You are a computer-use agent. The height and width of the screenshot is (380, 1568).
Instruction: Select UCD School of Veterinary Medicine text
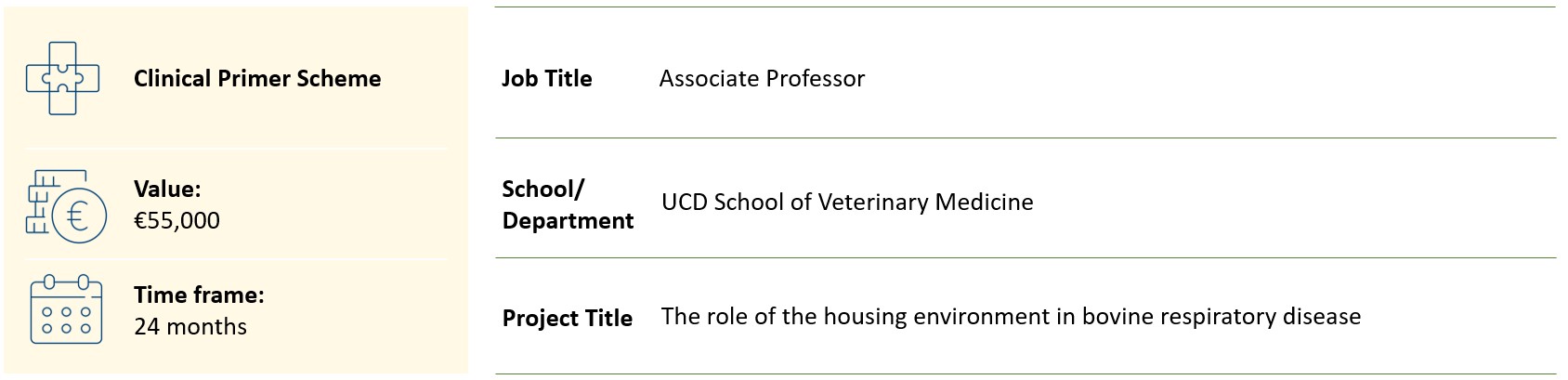click(847, 202)
